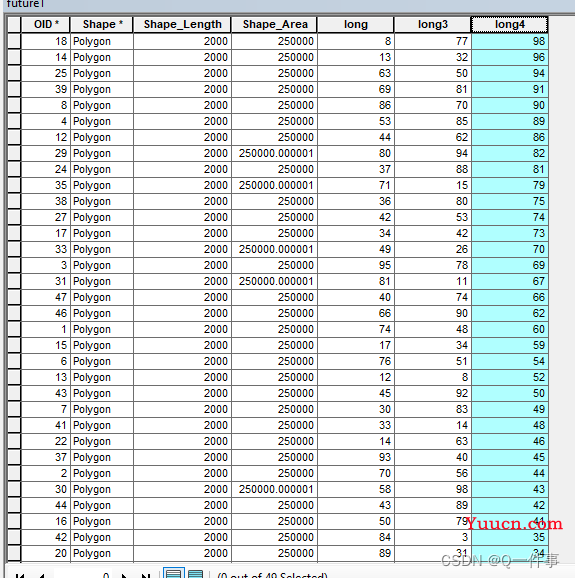
Task: Select the long4 column header
Action: point(509,24)
